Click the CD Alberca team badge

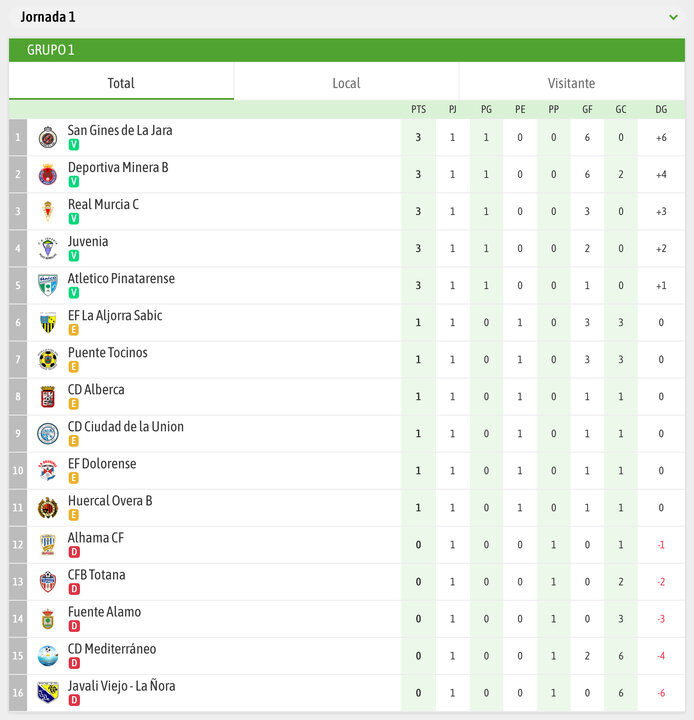tap(47, 397)
